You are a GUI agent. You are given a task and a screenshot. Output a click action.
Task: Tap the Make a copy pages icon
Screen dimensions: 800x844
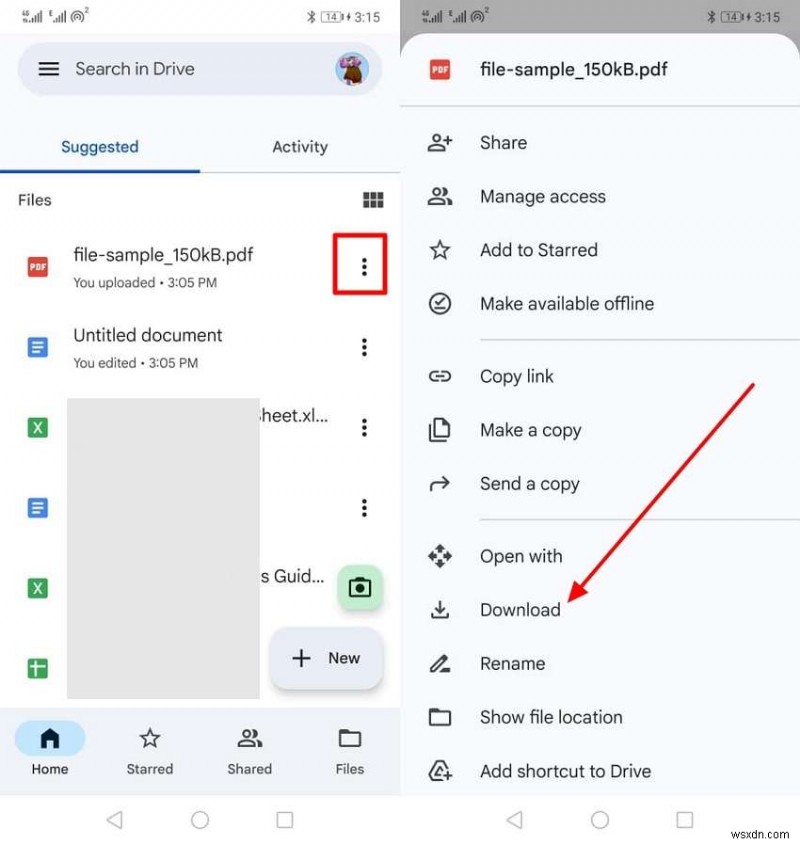439,430
